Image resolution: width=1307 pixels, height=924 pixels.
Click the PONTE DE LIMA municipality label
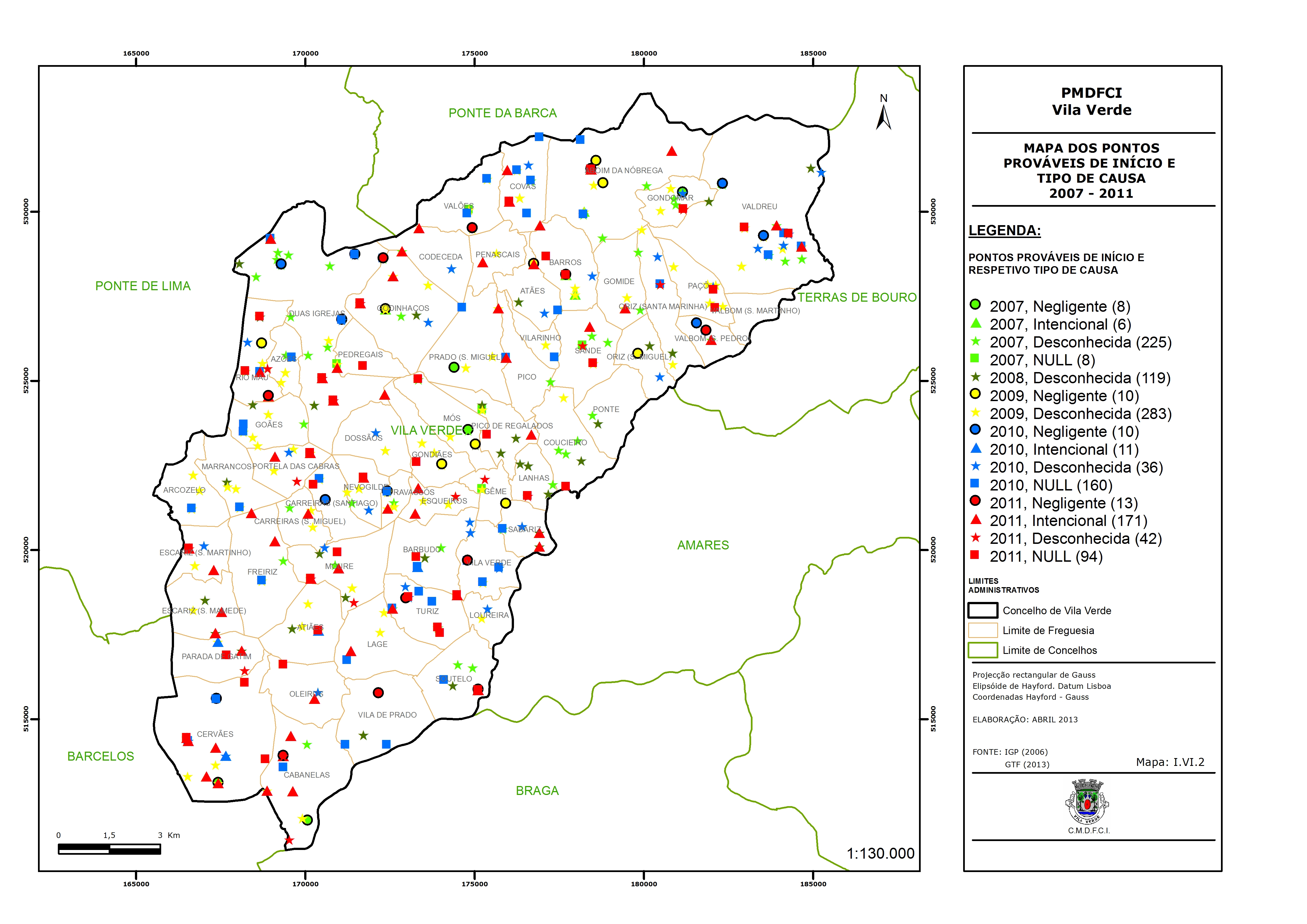[x=143, y=286]
